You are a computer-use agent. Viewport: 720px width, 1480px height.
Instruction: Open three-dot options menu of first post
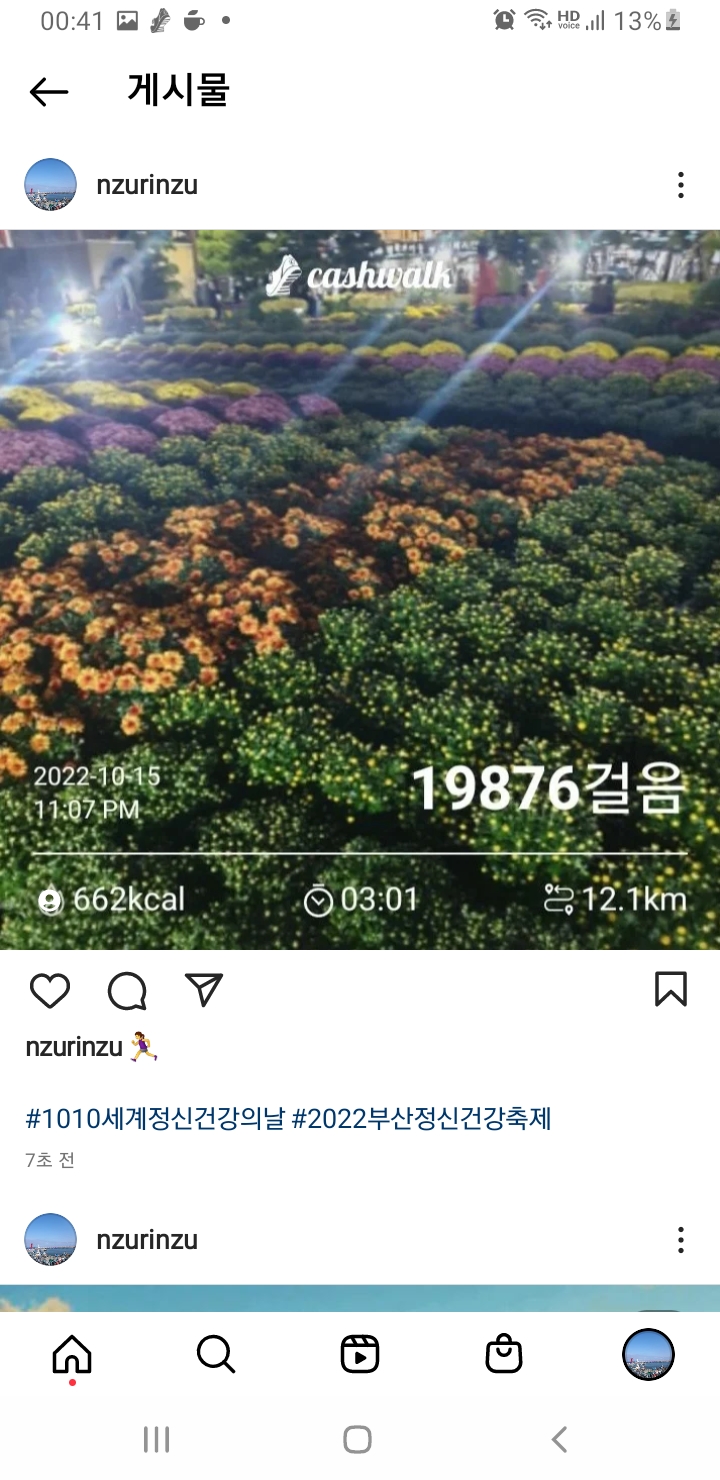click(680, 185)
